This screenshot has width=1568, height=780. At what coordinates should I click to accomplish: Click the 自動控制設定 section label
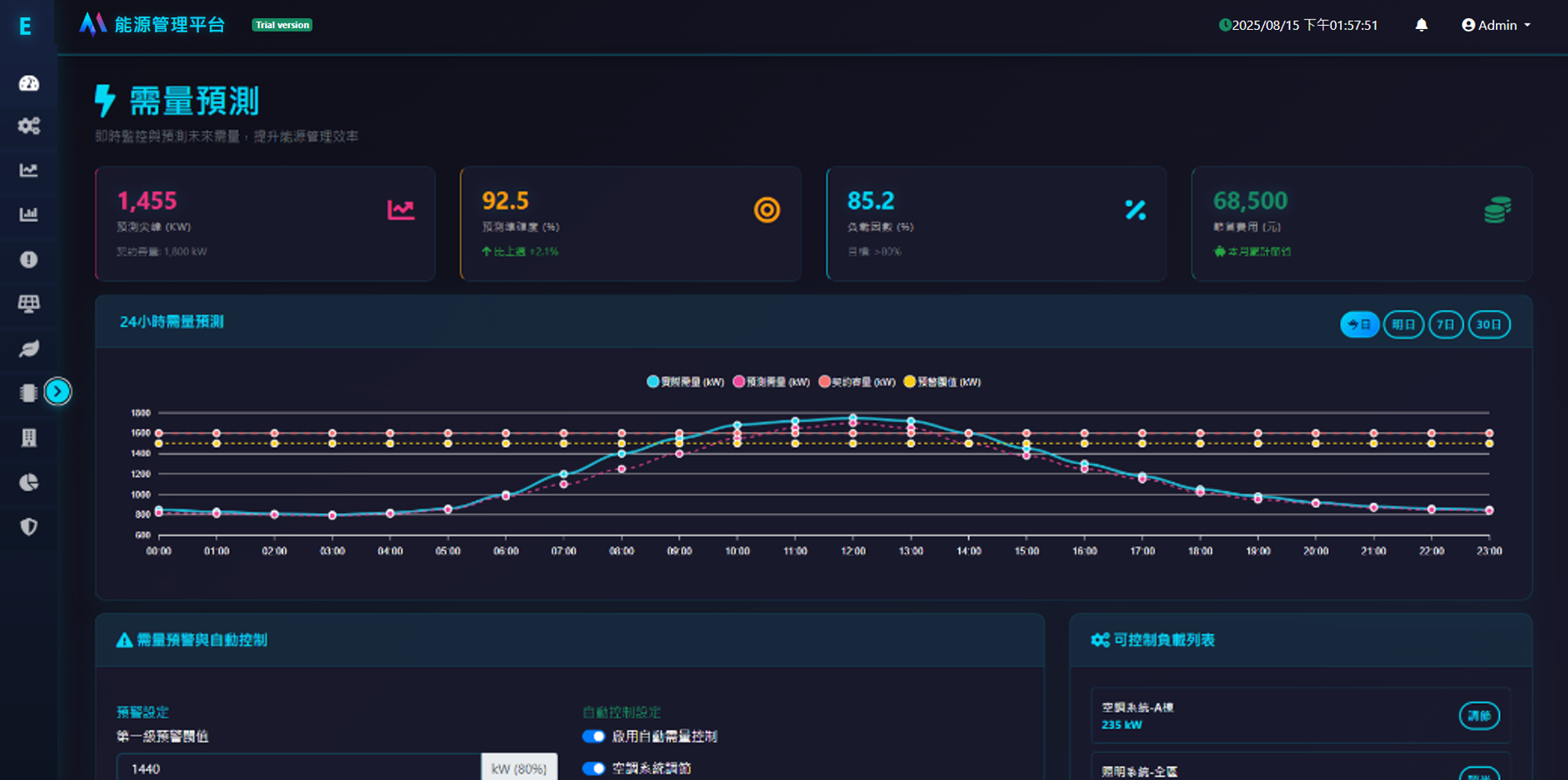click(x=622, y=713)
